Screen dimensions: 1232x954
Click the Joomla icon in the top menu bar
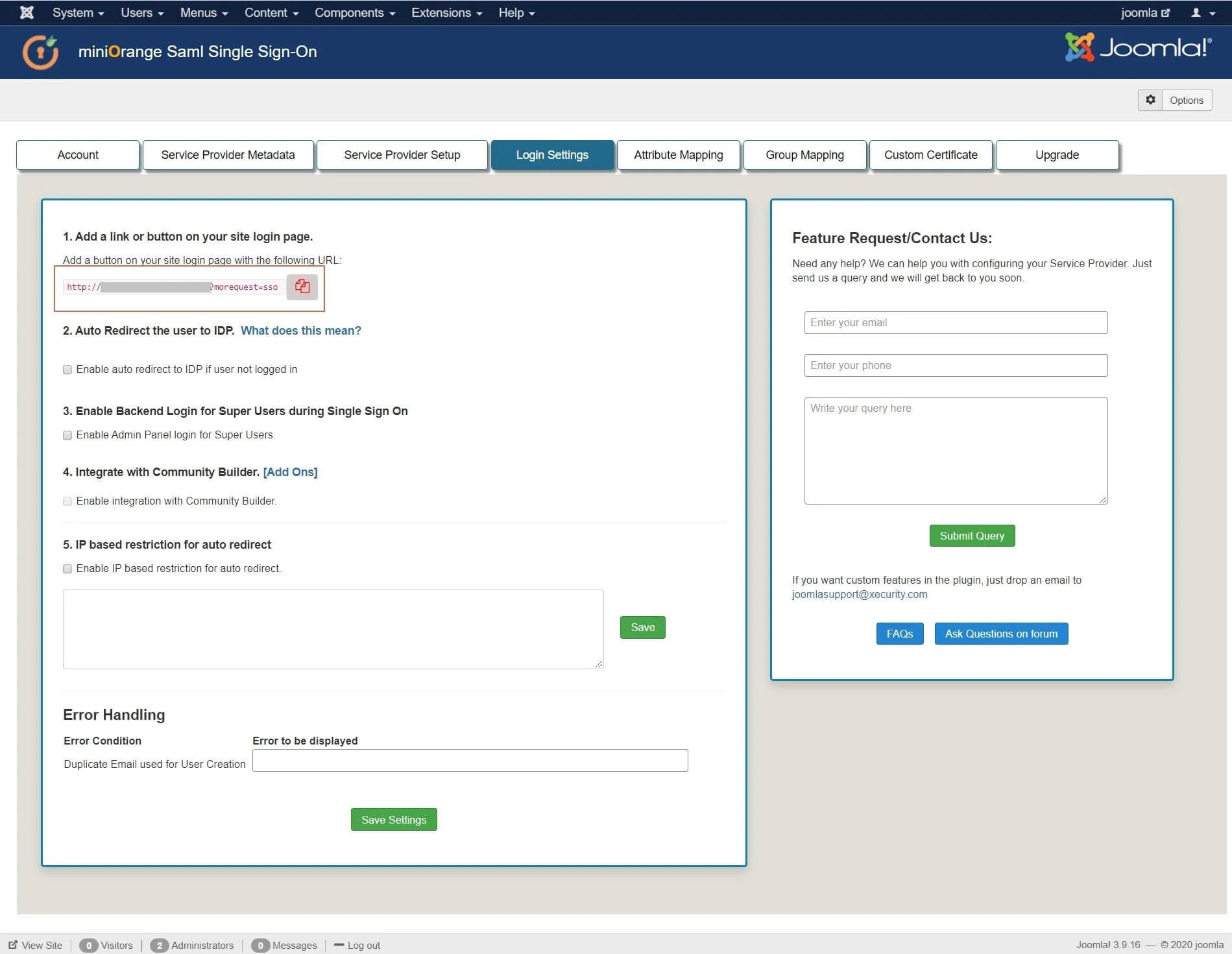[27, 12]
